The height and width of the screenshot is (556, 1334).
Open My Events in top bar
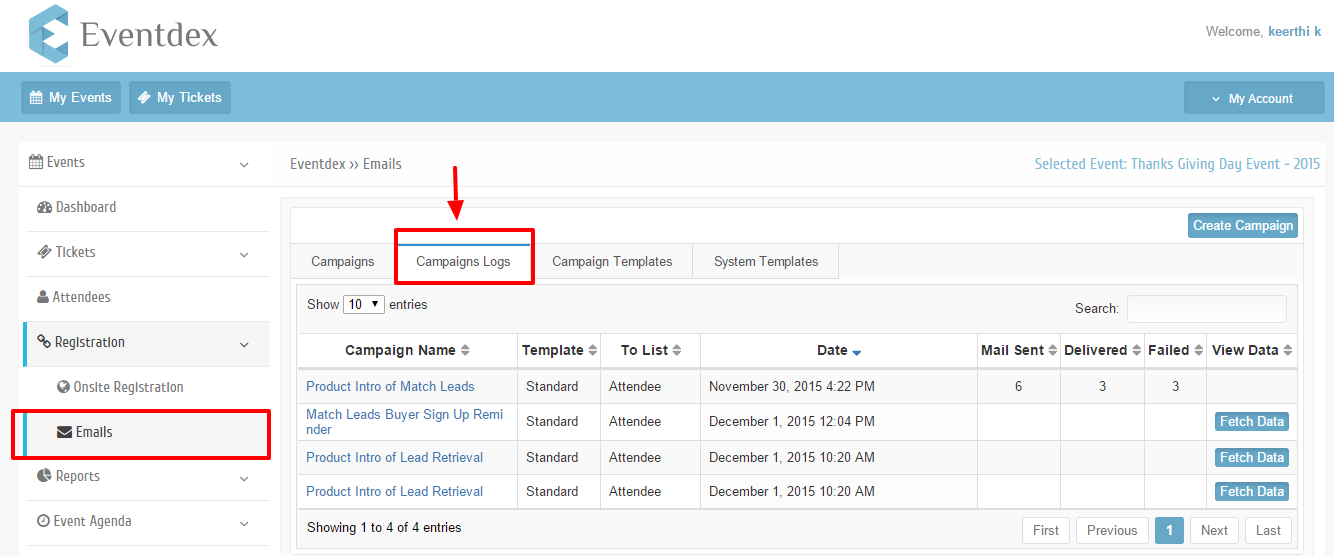(x=71, y=98)
